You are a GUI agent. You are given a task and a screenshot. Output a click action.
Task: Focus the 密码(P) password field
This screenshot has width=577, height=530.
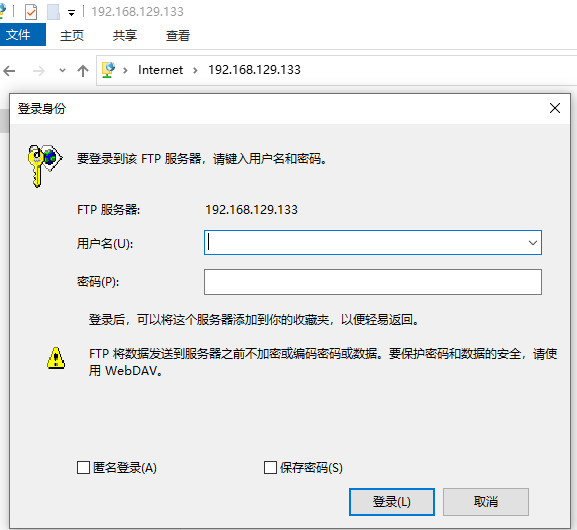[x=373, y=282]
